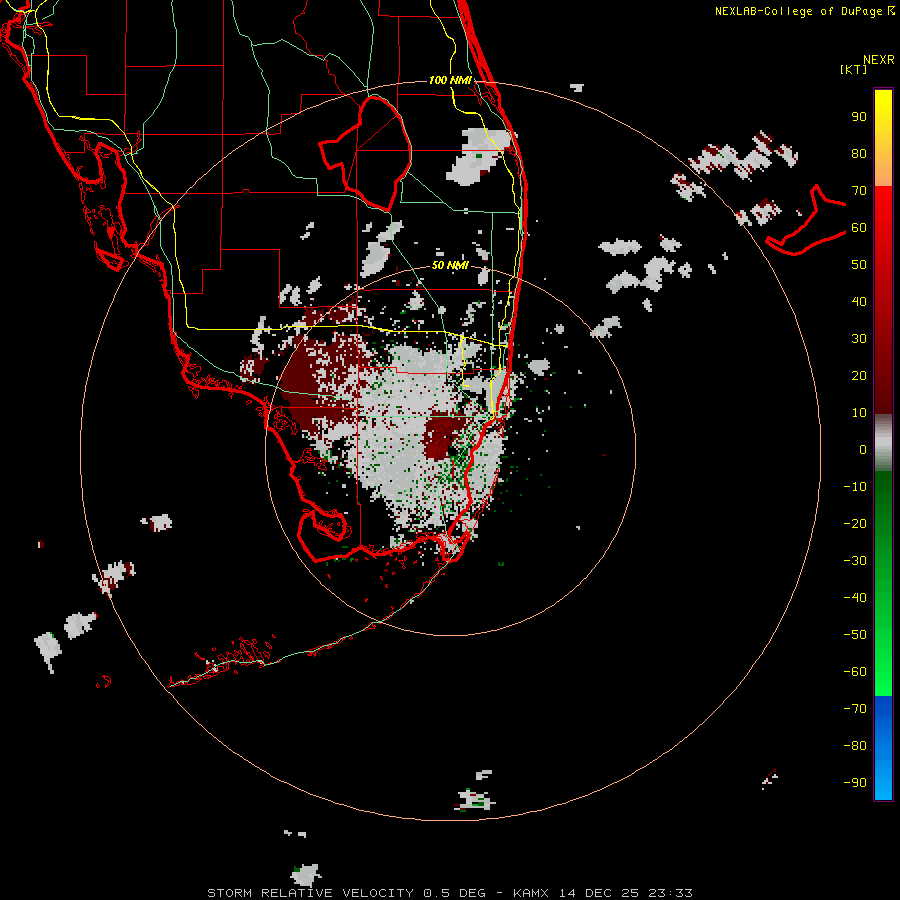Image resolution: width=900 pixels, height=900 pixels.
Task: Click the 20 value on velocity scale
Action: click(859, 375)
